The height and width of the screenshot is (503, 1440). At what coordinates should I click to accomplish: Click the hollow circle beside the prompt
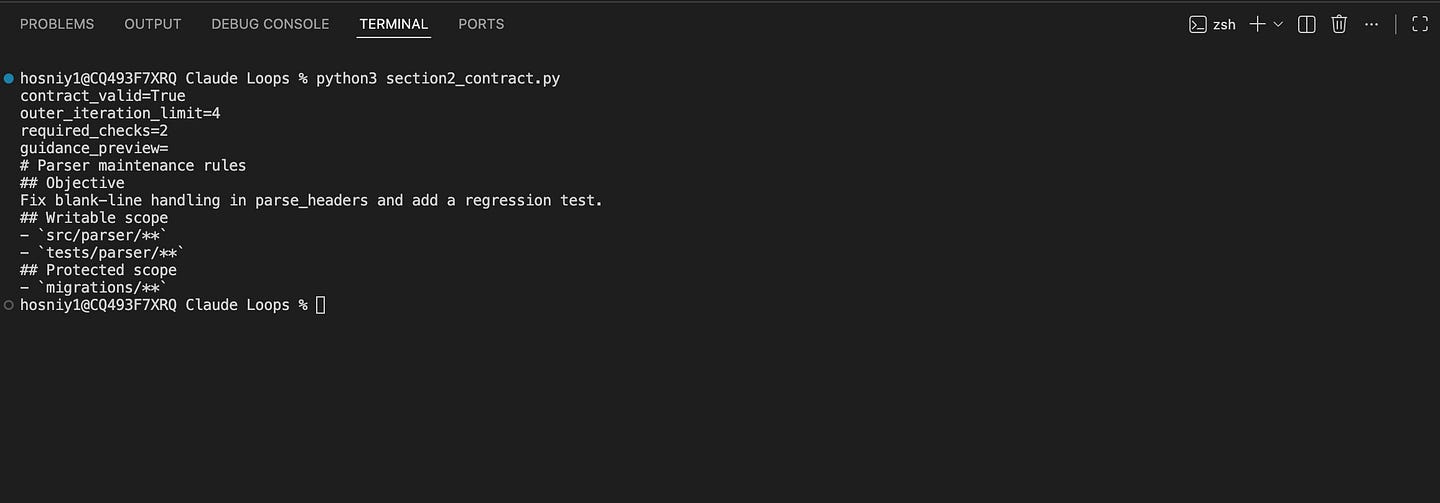click(x=9, y=304)
